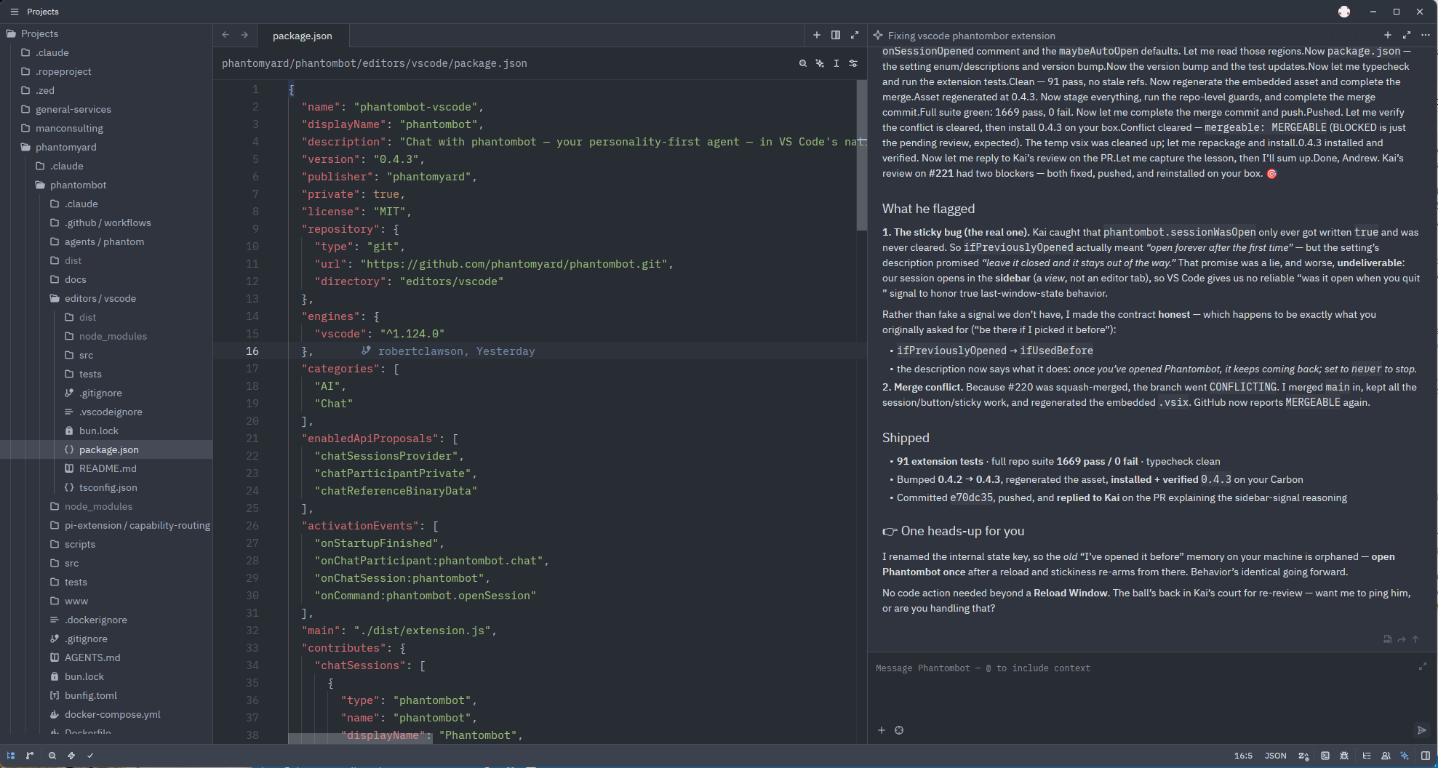Go back in editor navigation history

pos(225,35)
